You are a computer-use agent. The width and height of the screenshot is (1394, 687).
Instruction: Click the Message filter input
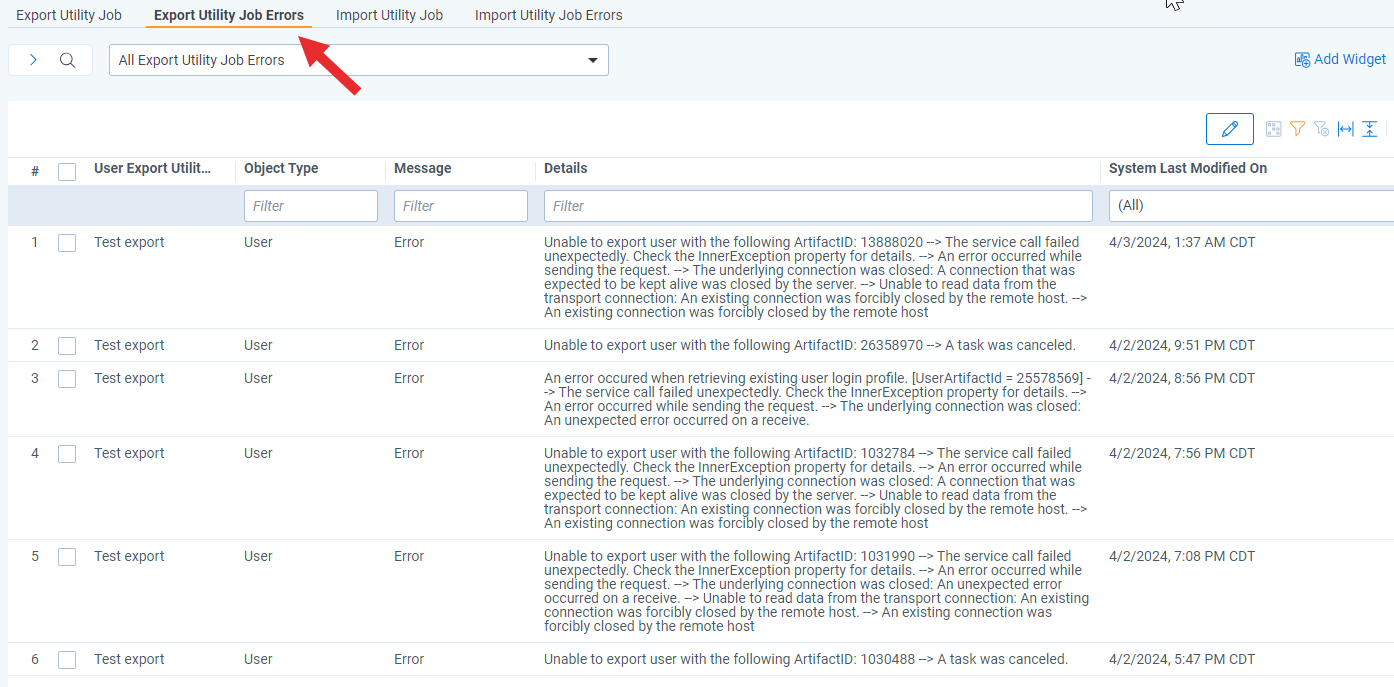tap(461, 206)
